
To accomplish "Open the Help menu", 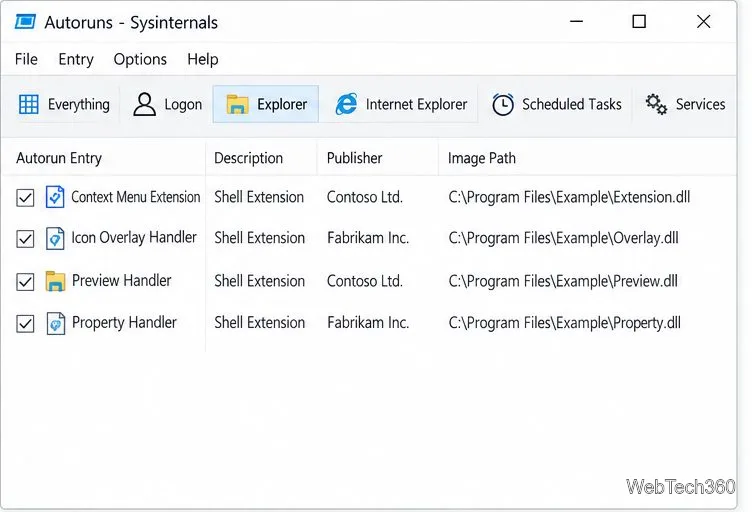I will click(202, 59).
